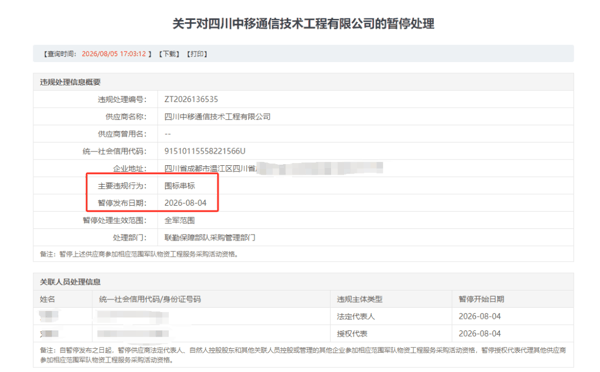Click the 打印 print link
This screenshot has width=600, height=372.
pos(197,54)
